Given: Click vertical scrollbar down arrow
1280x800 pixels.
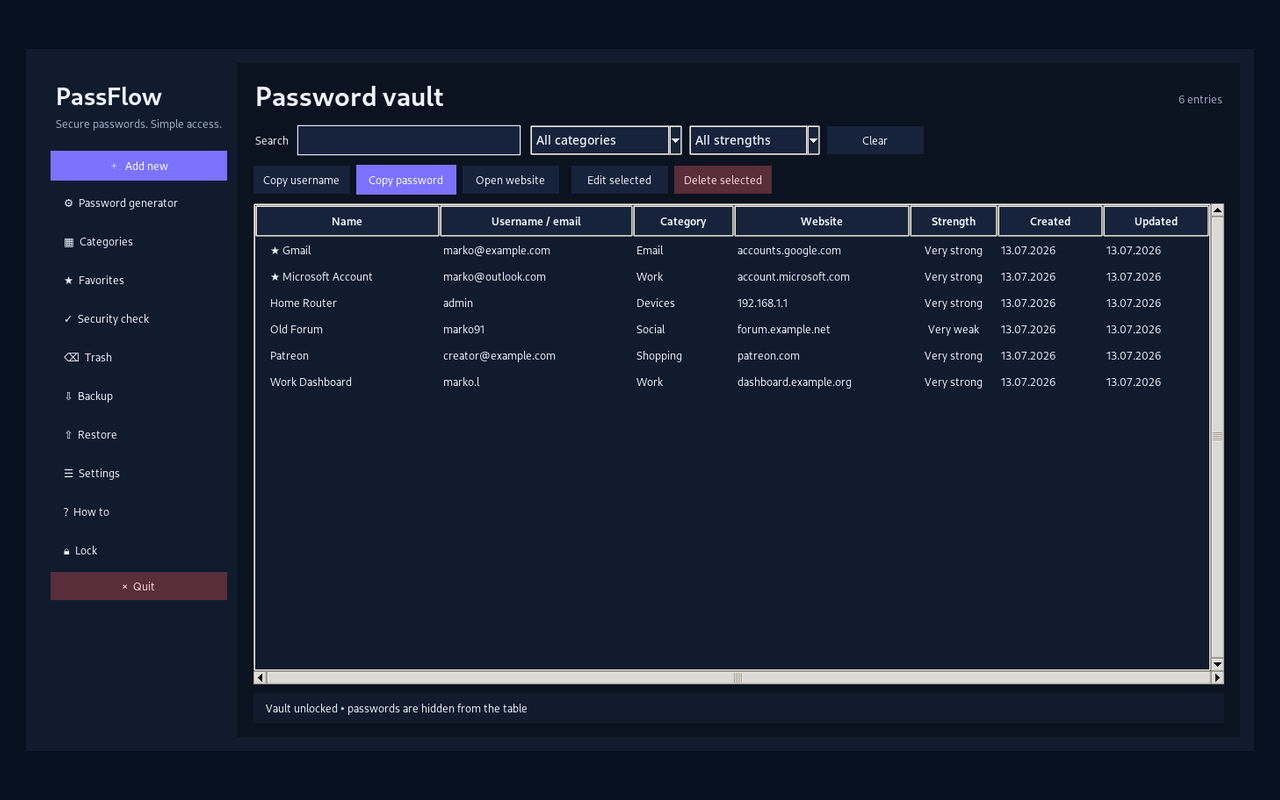Looking at the screenshot, I should point(1217,664).
